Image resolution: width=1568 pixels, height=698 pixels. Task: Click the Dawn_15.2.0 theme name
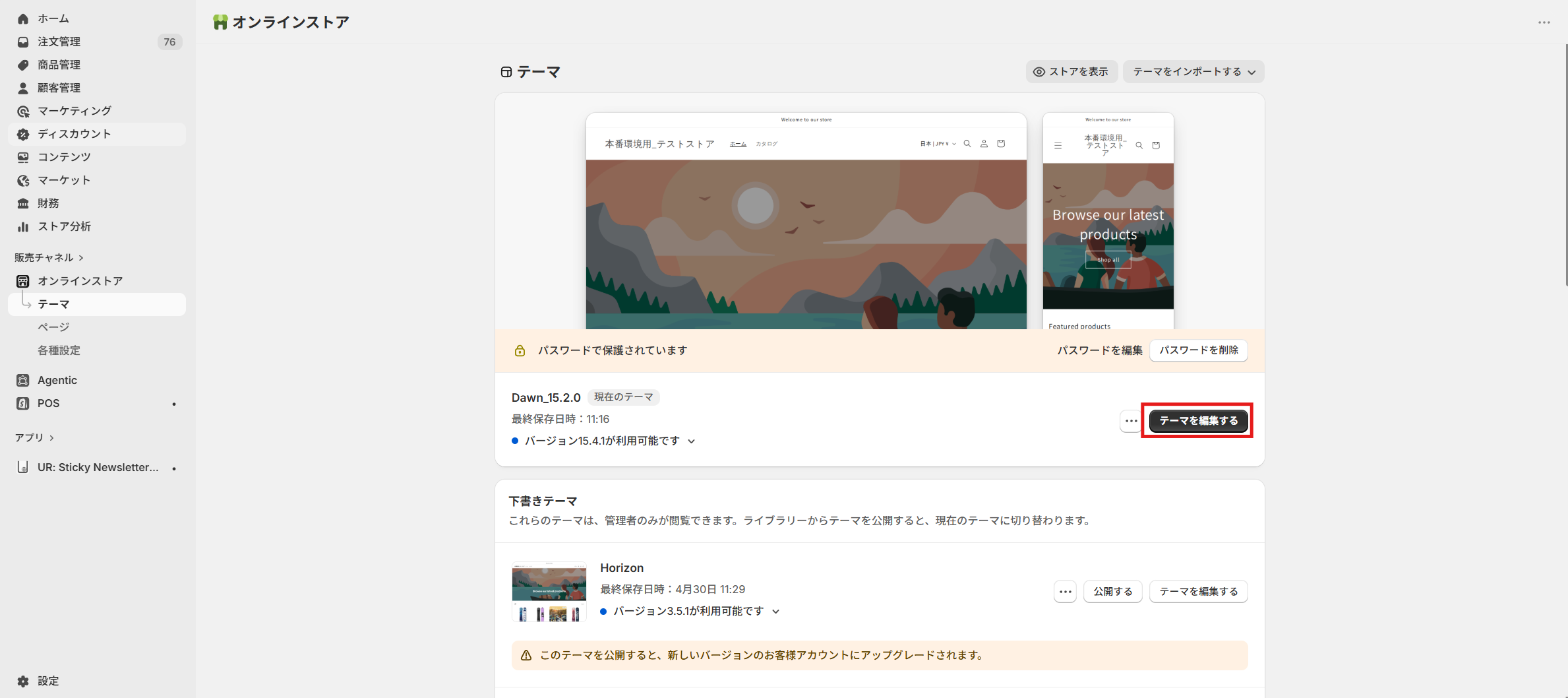[x=546, y=398]
